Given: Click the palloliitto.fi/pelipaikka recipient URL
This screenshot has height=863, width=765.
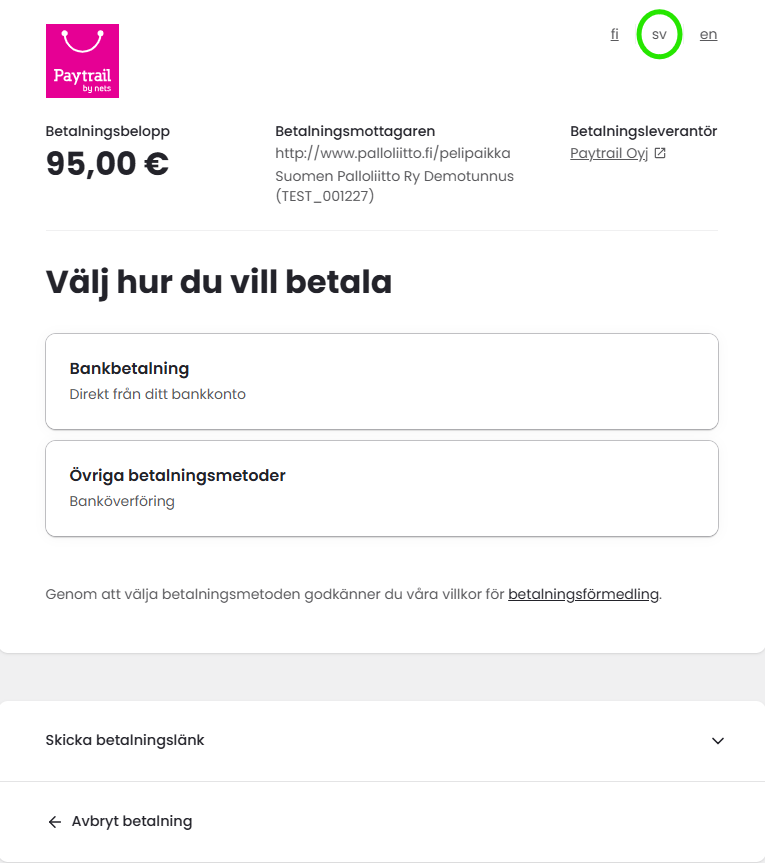Looking at the screenshot, I should (x=393, y=153).
